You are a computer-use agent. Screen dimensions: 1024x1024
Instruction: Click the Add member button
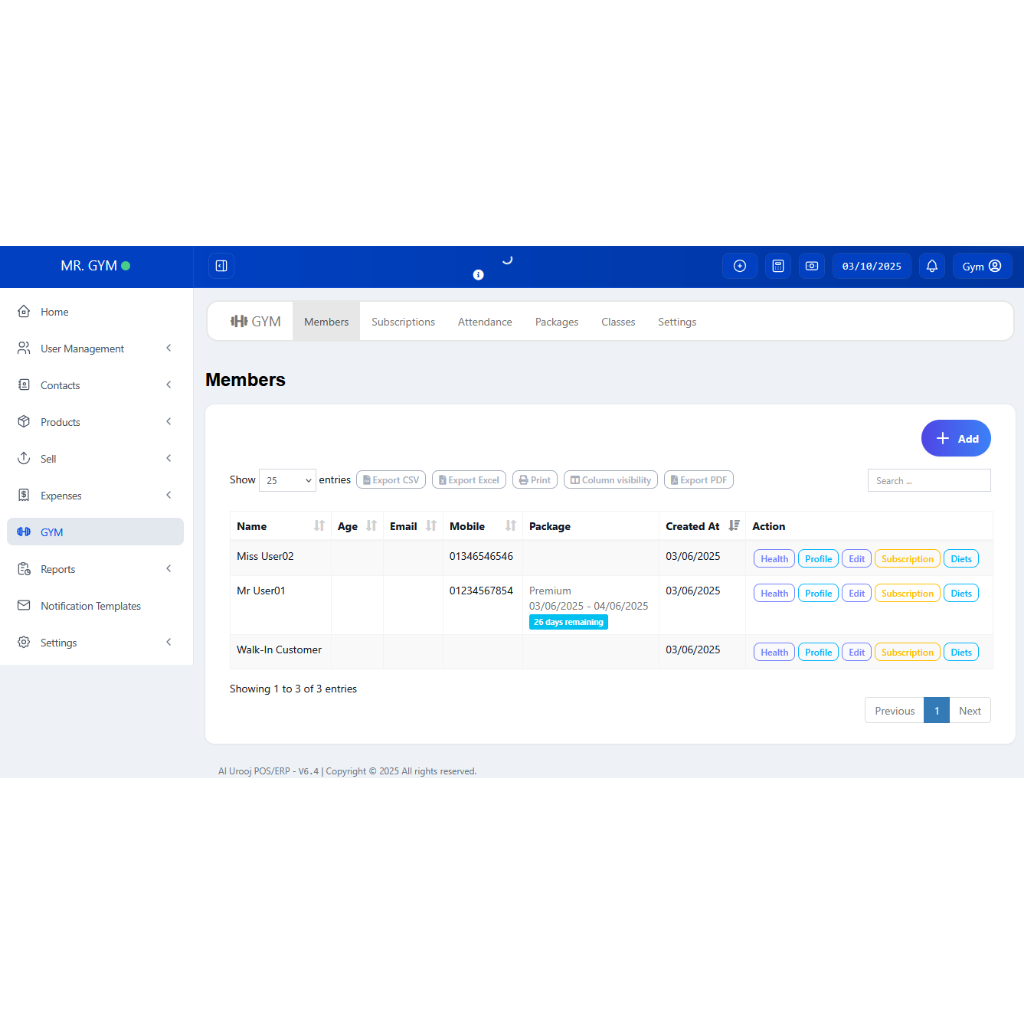point(956,438)
